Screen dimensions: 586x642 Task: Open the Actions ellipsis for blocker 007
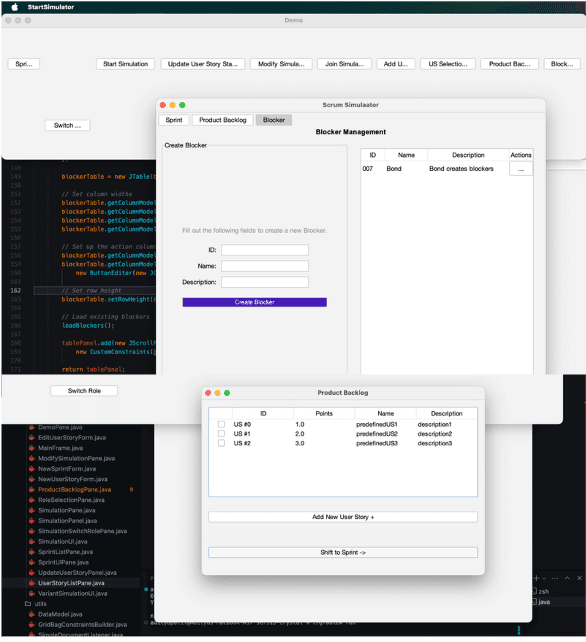pos(521,169)
